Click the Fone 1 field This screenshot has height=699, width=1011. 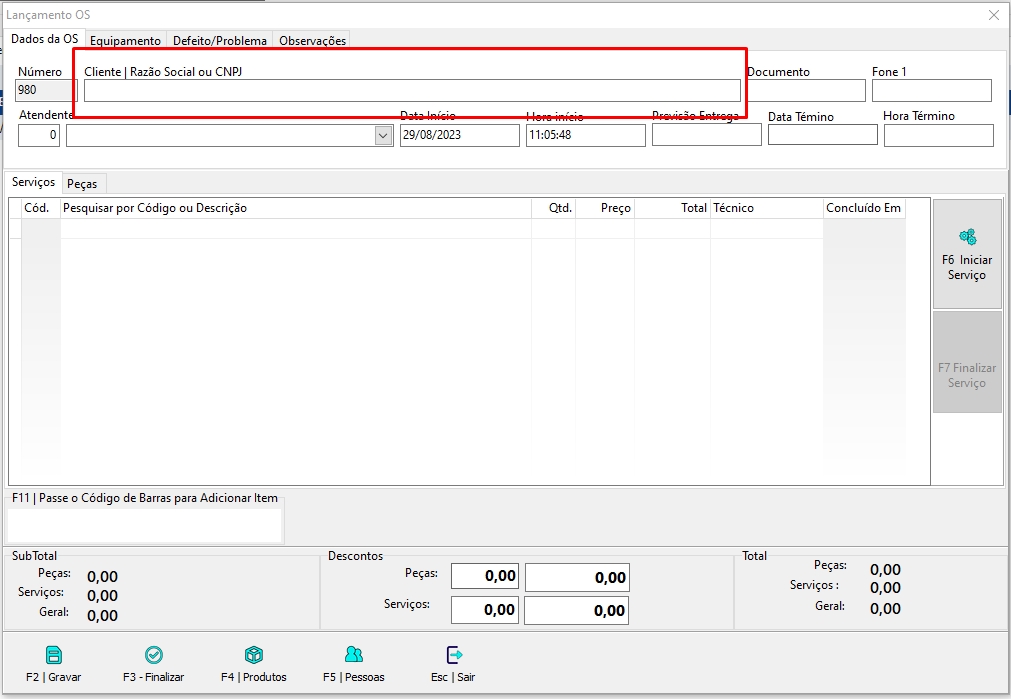[931, 91]
